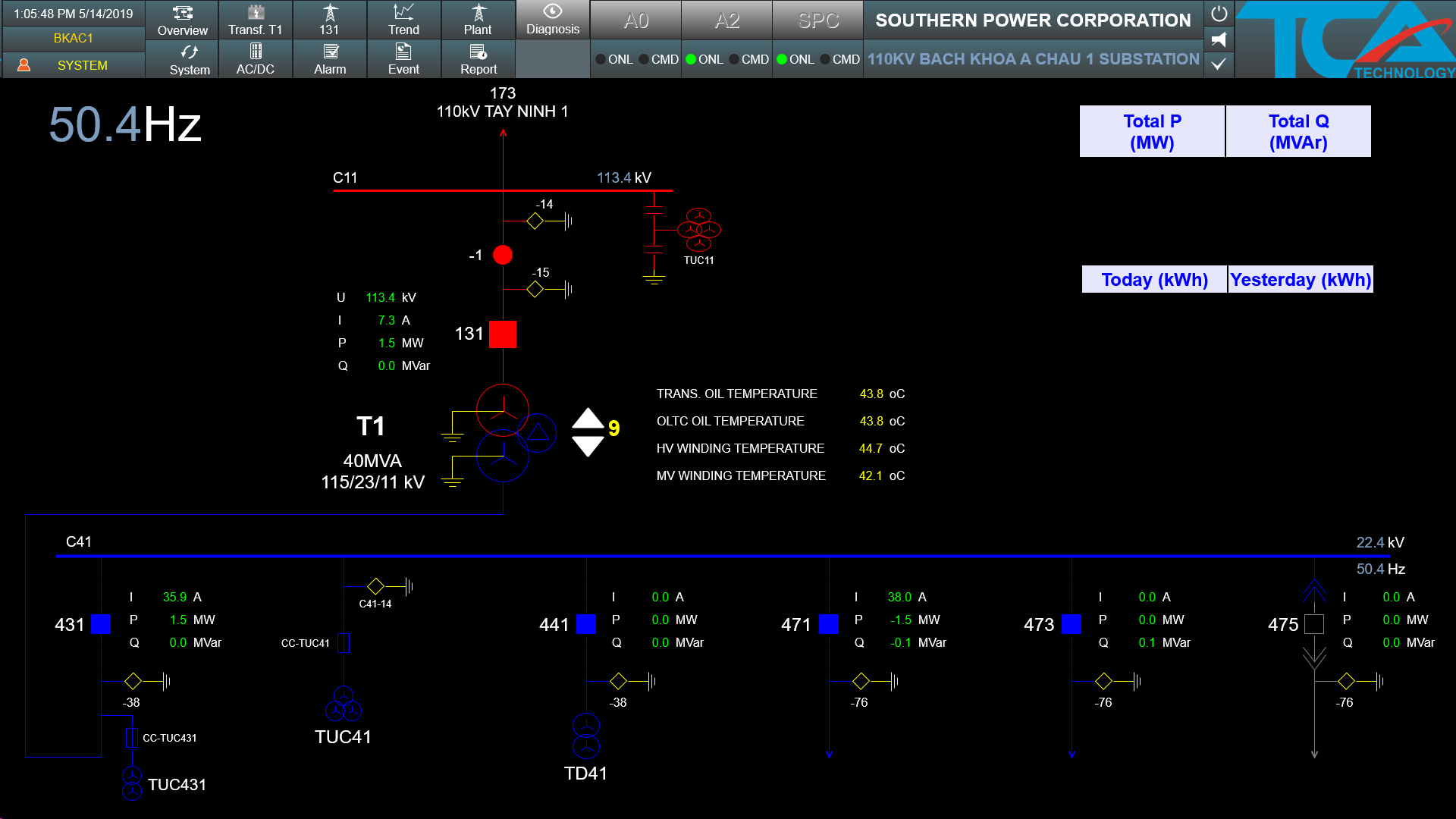Open the Event log

click(x=403, y=60)
